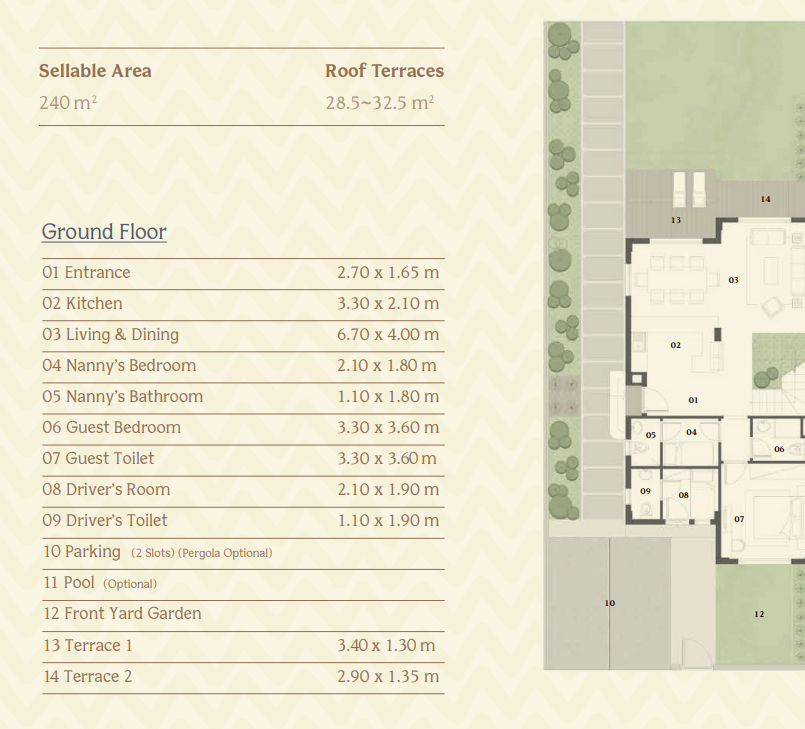Screen dimensions: 805x729
Task: Click the 10 parking marker on the plan
Action: [x=610, y=603]
